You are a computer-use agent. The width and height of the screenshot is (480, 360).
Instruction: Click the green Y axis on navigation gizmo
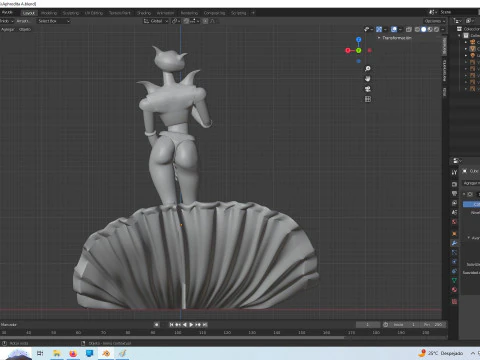click(x=359, y=51)
